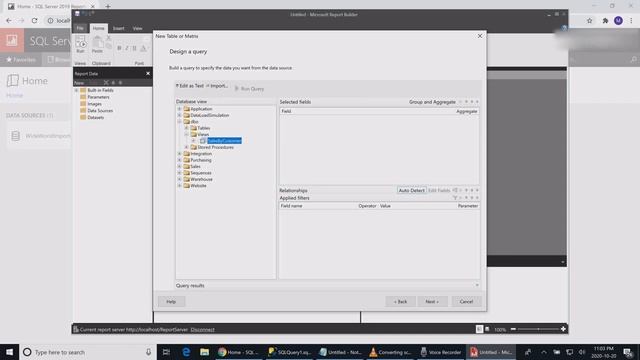Screen dimensions: 640x360
Task: Expand the DataLoadSimulation schema node
Action: [x=179, y=116]
